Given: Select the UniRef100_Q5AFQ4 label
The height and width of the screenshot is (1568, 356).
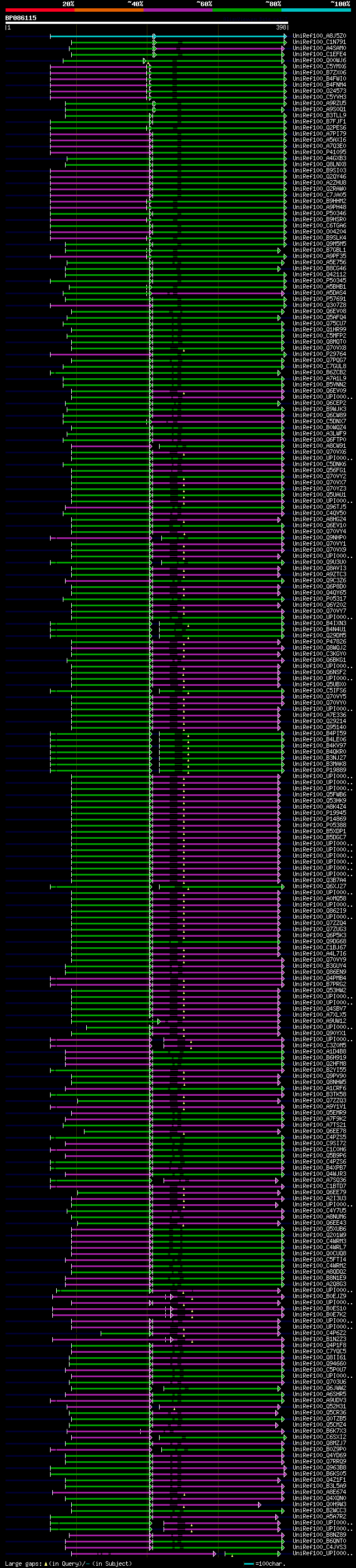Looking at the screenshot, I should tap(319, 317).
